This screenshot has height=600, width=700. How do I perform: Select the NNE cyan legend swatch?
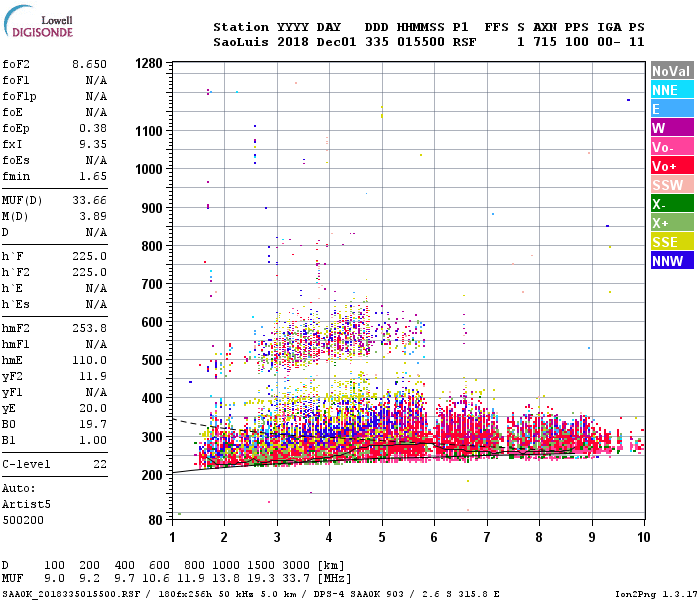pos(672,90)
